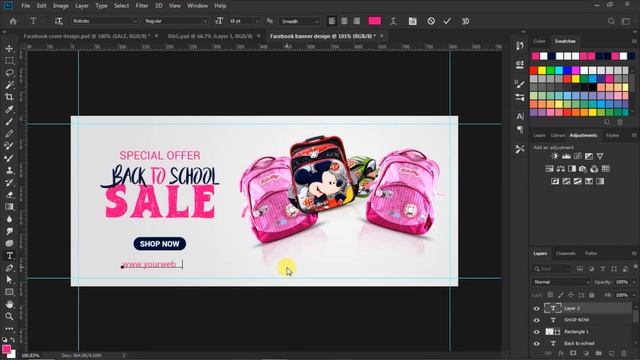Open the search icon at top right
Screen dimensions: 640x360
tap(611, 21)
